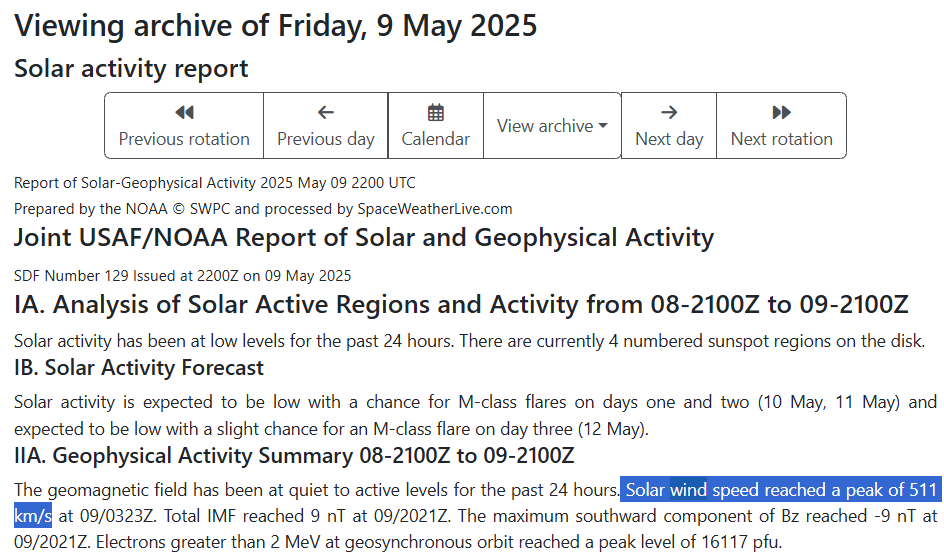
Task: Click the right arrow icon above Next day
Action: 669,113
